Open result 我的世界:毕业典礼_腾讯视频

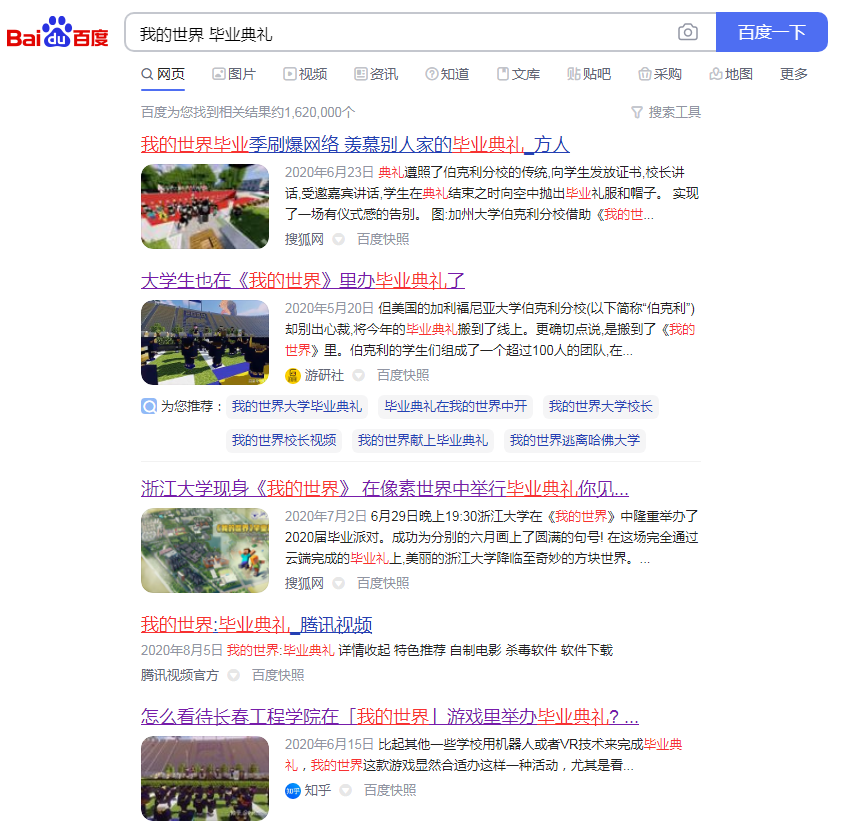(x=256, y=624)
